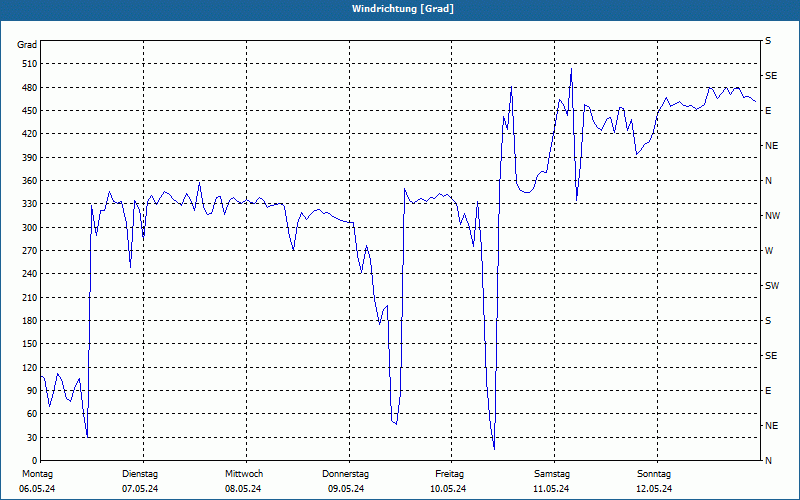
Task: Pick the "300" y-axis value
Action: tap(30, 228)
